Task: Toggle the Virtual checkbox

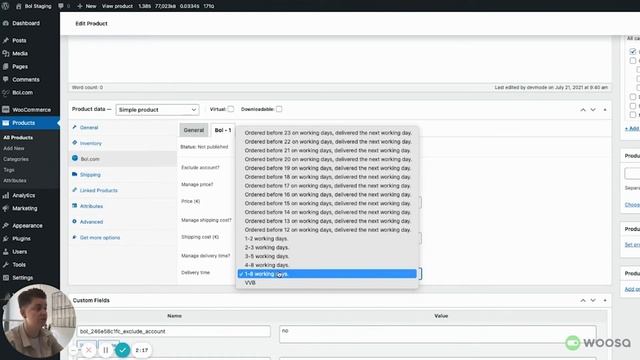Action: click(x=231, y=109)
